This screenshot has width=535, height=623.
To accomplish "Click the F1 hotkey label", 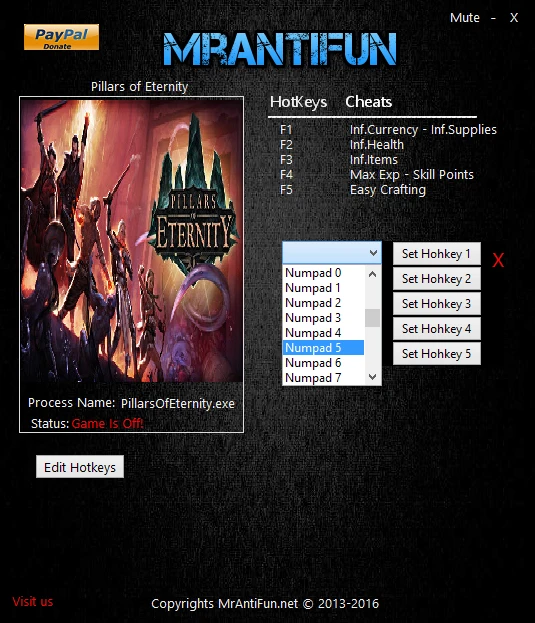I will coord(286,130).
